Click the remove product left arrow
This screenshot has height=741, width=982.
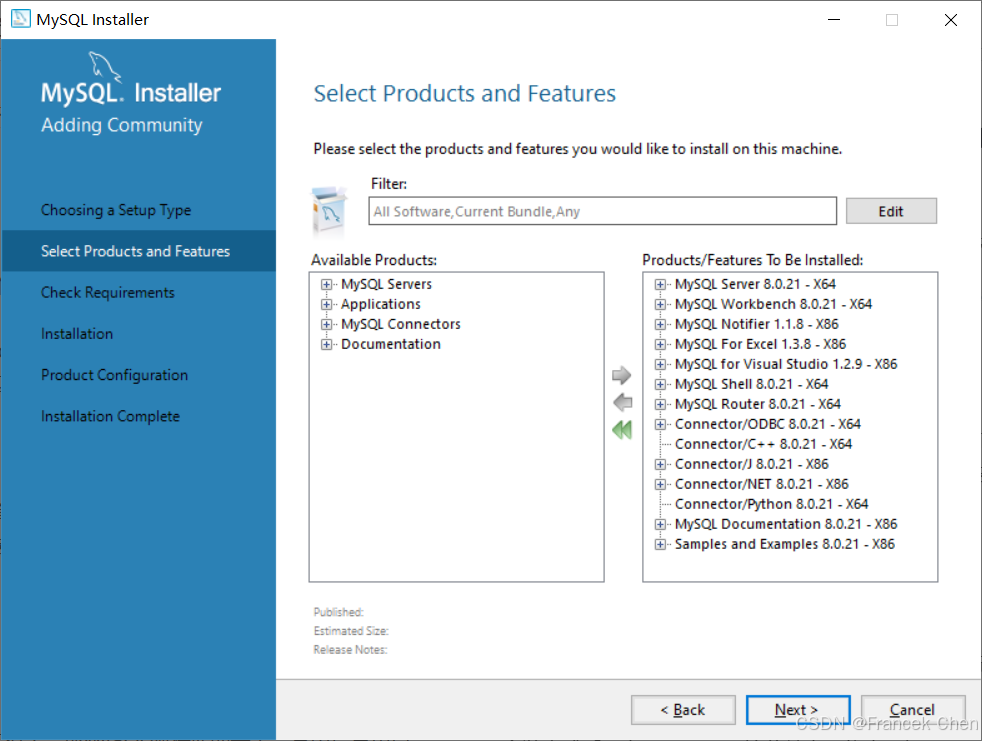pyautogui.click(x=623, y=402)
